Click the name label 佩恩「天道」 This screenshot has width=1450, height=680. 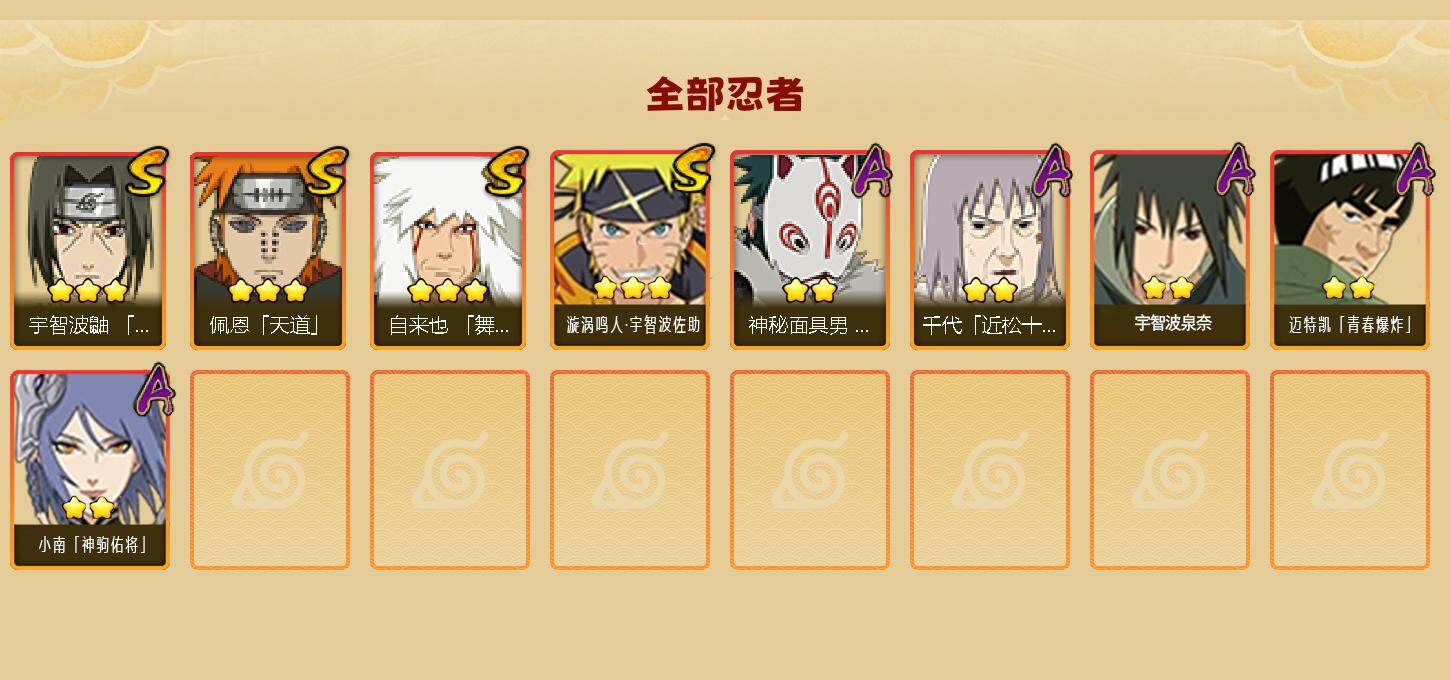point(265,326)
